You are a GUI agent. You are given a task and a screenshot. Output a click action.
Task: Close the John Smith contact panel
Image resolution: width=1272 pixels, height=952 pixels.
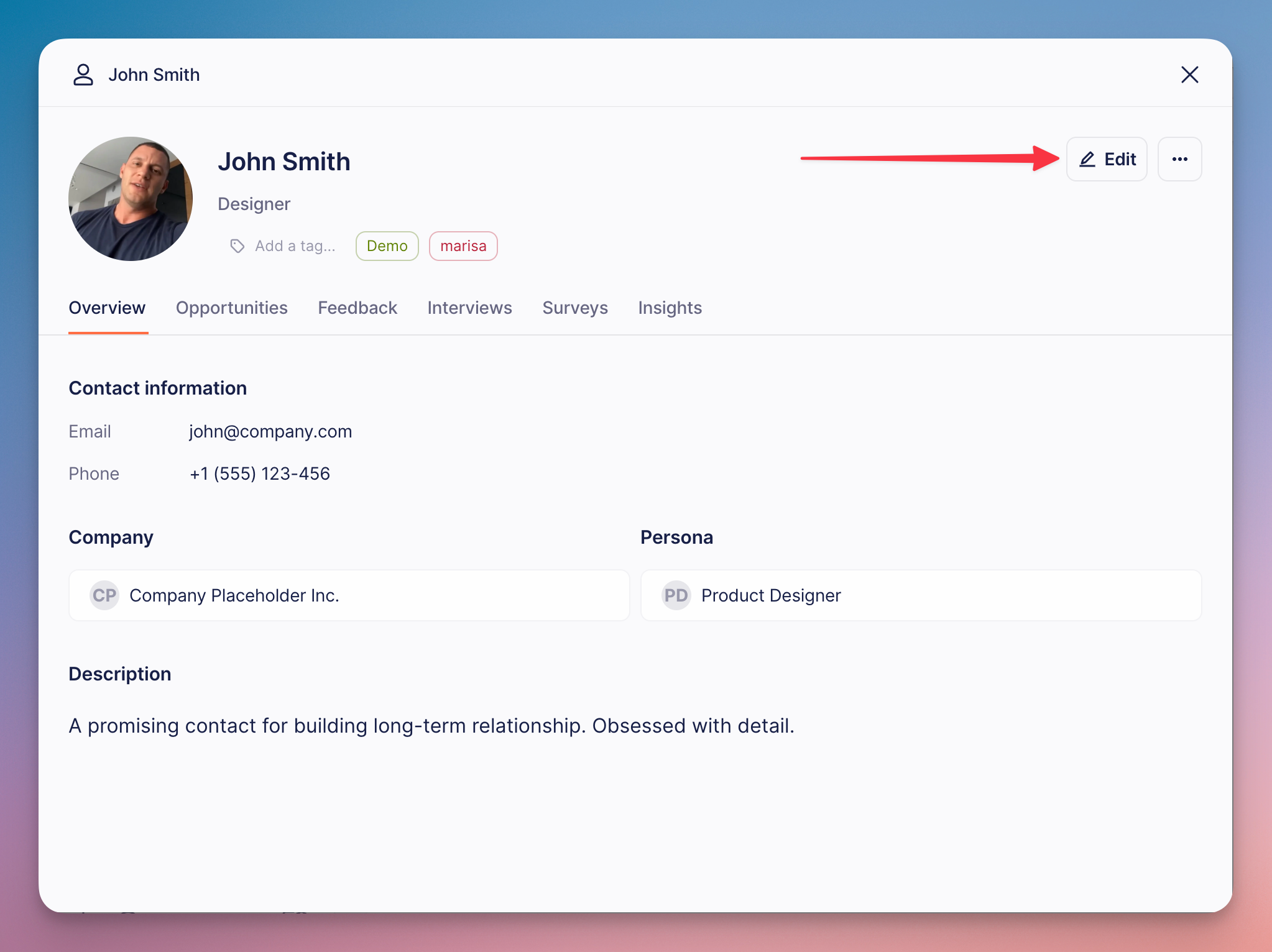(1189, 75)
